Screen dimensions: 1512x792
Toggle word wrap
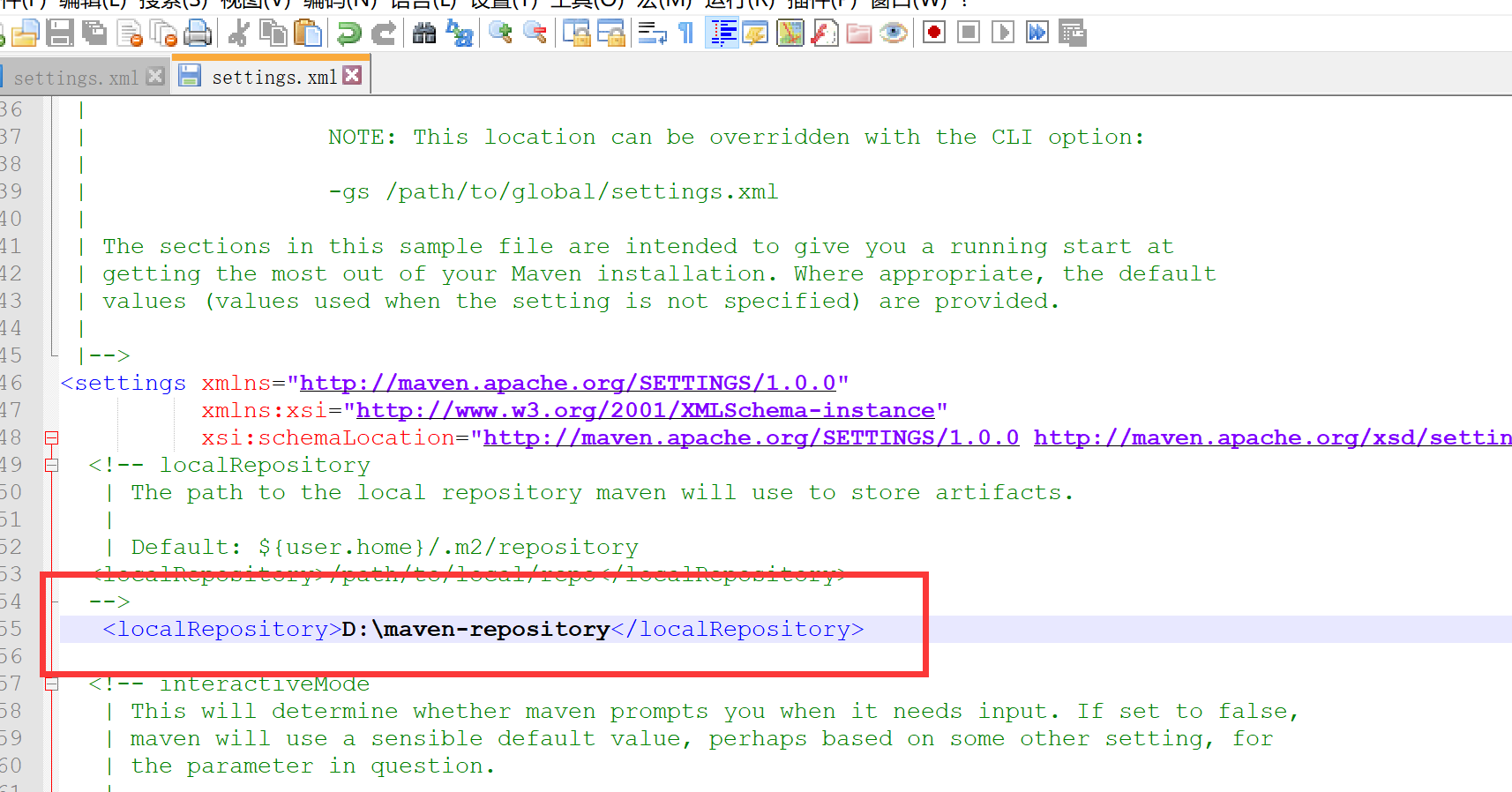click(x=652, y=34)
